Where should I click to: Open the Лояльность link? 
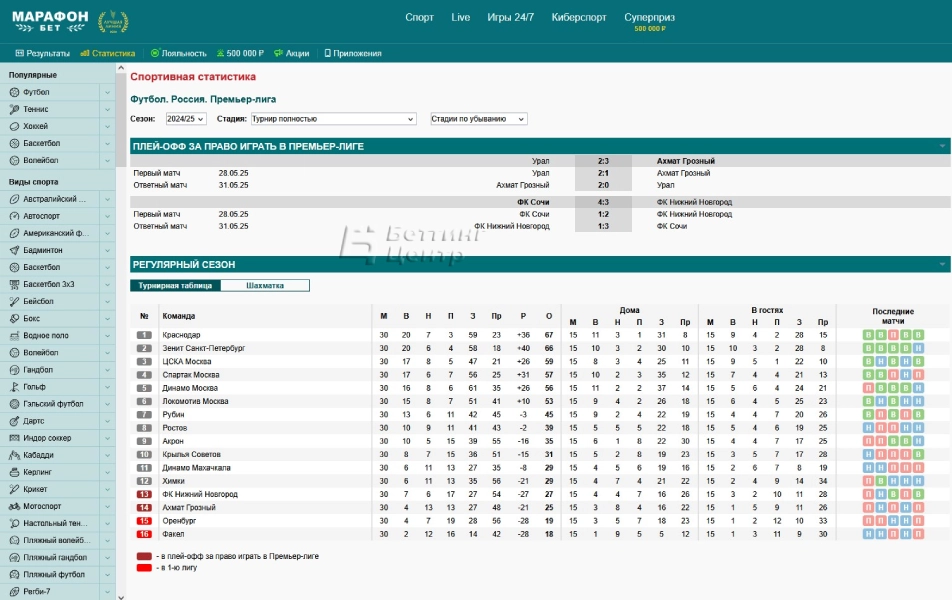pyautogui.click(x=178, y=53)
